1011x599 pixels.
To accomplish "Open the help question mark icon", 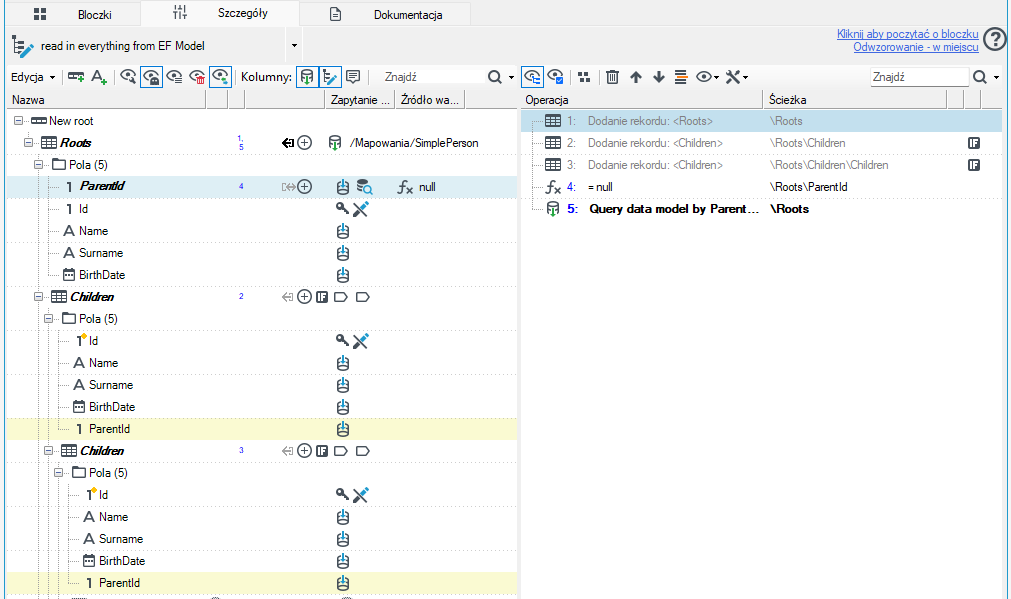I will click(x=996, y=40).
